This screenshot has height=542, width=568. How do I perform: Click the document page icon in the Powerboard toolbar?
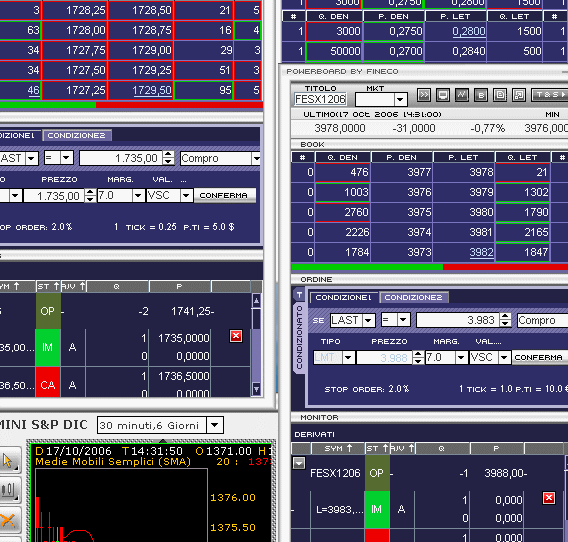tap(500, 95)
